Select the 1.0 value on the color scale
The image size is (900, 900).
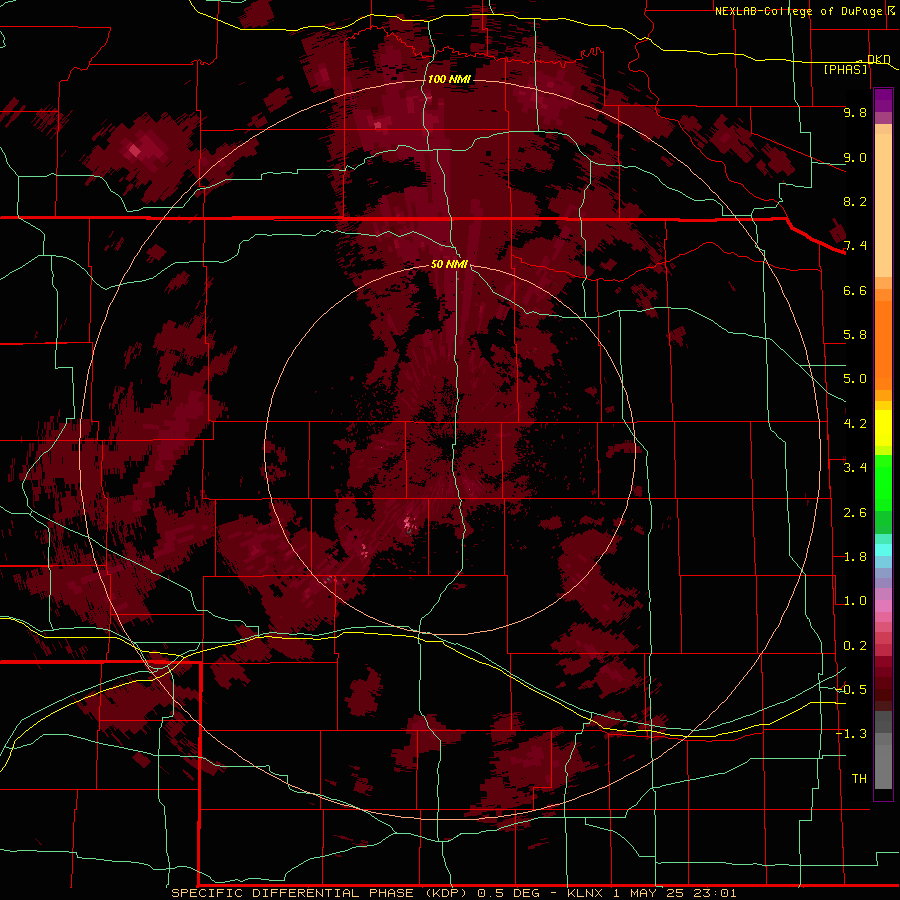tap(855, 601)
